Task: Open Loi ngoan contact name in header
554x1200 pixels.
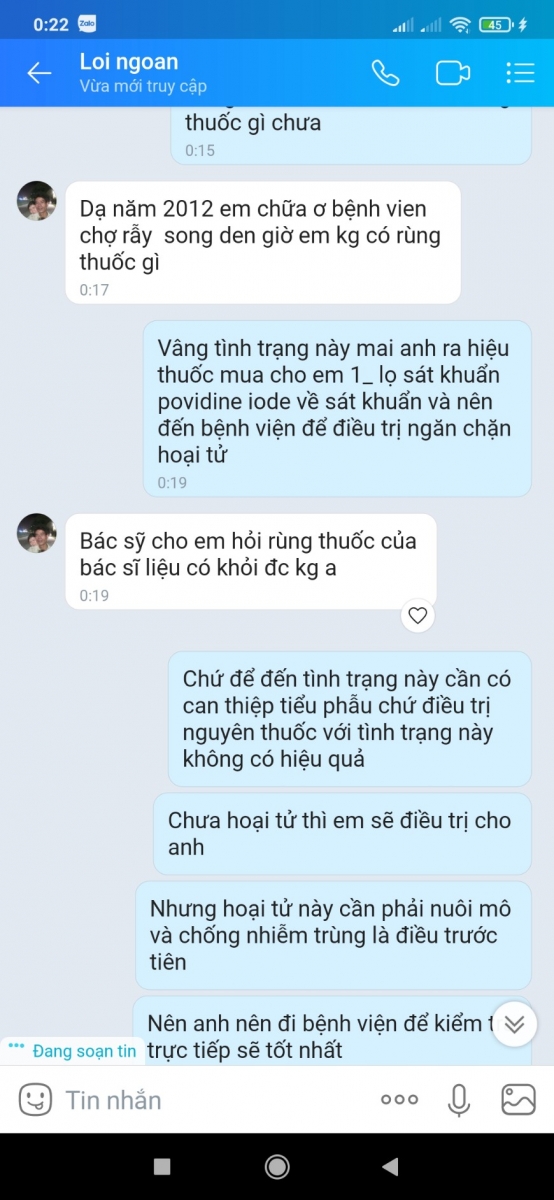Action: coord(129,62)
